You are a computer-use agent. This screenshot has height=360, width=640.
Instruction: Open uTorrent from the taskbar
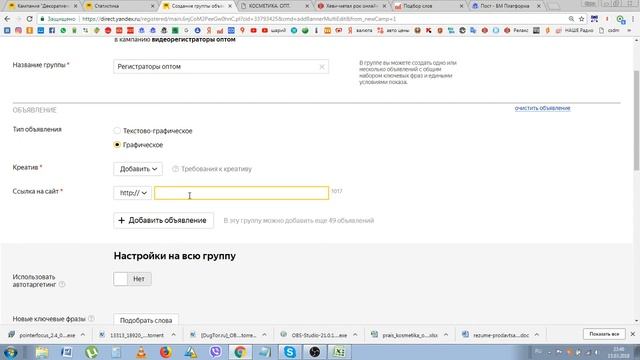tap(91, 352)
